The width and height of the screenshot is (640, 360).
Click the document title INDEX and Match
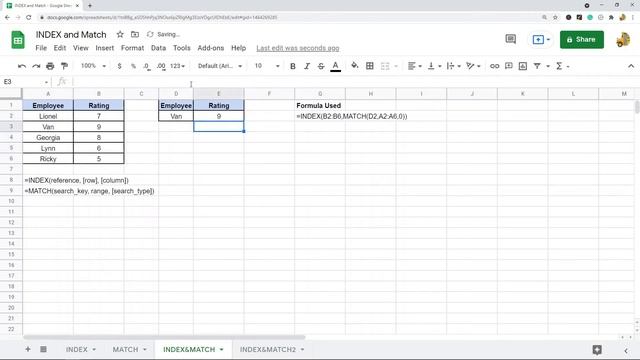click(x=71, y=35)
